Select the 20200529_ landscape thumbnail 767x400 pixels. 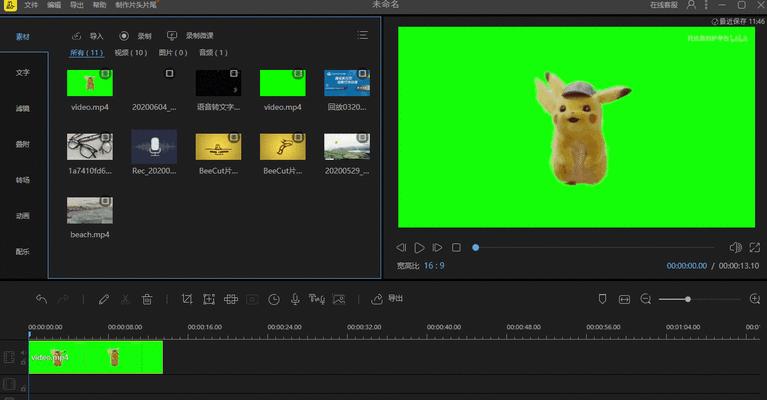[x=347, y=147]
